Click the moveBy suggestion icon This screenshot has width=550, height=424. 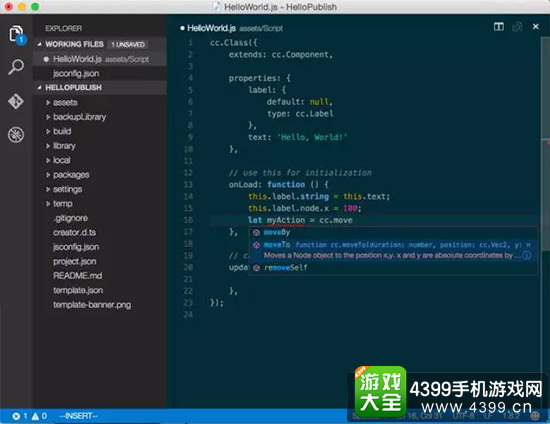(x=256, y=233)
